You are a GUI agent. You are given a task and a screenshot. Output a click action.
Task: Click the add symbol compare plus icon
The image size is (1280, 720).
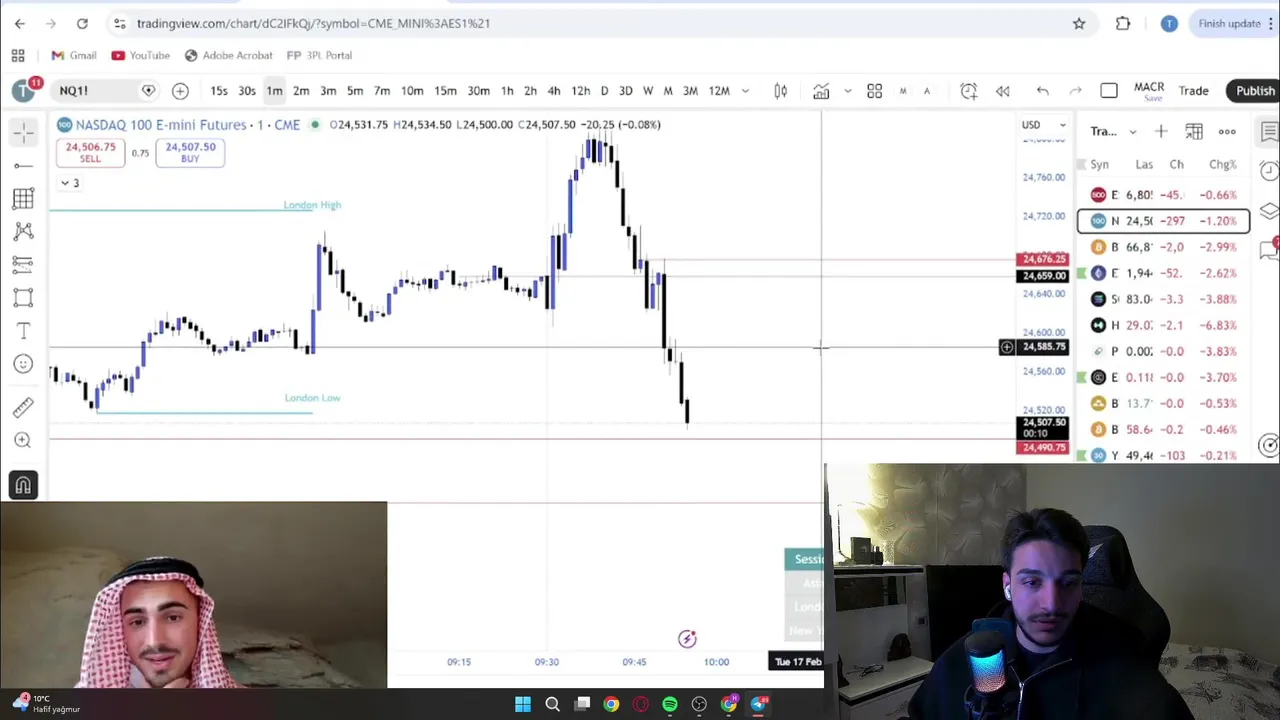click(180, 91)
